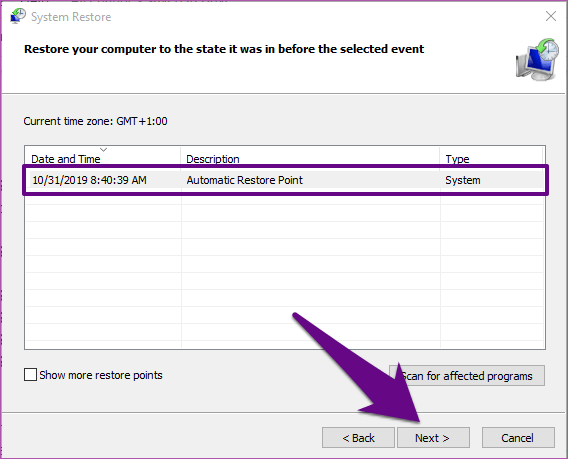This screenshot has width=568, height=459.
Task: Click the Current time zone GMT+1:00 text
Action: tap(95, 121)
